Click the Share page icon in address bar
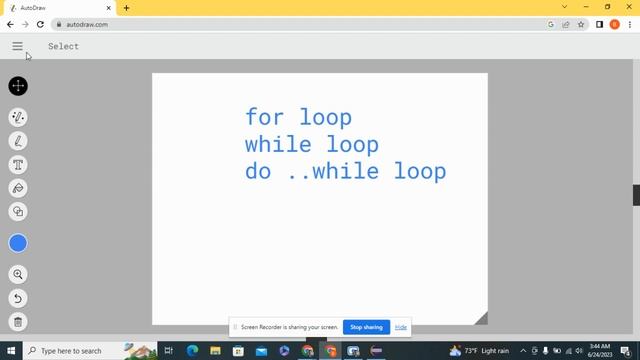The height and width of the screenshot is (360, 640). pos(566,24)
